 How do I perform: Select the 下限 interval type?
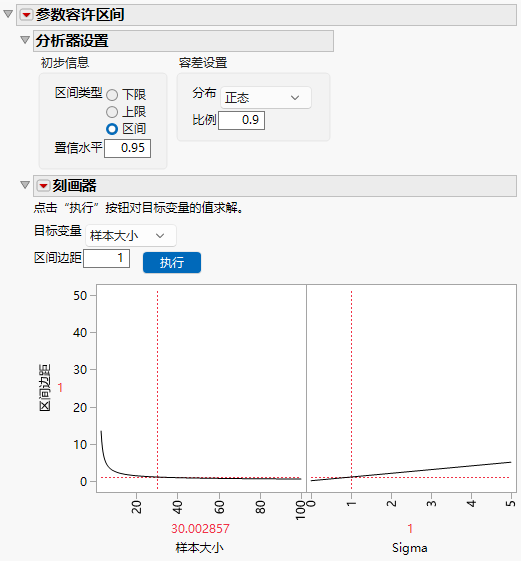(112, 95)
